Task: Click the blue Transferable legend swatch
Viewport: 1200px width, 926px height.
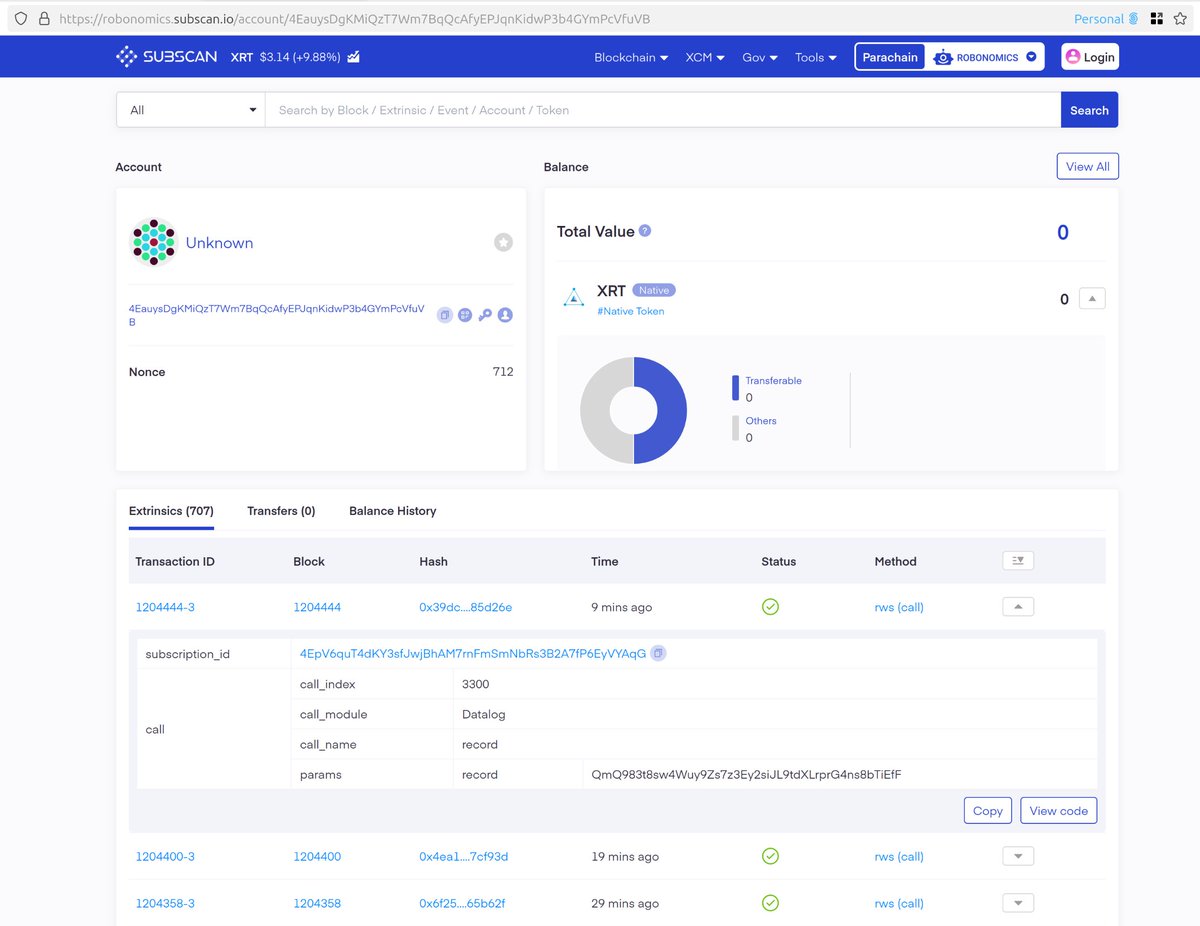Action: click(x=735, y=388)
